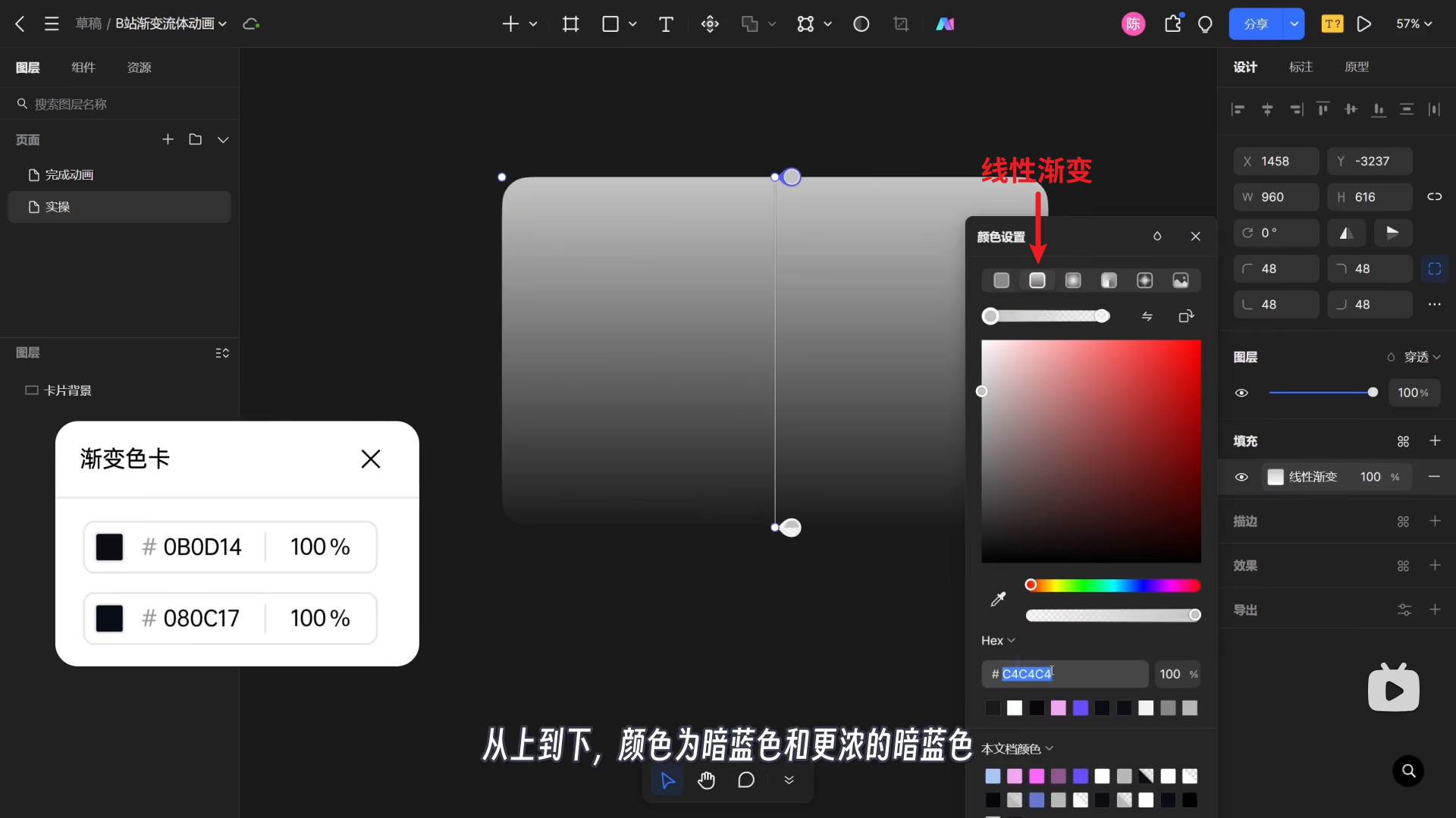Select the 设计 tab
The height and width of the screenshot is (818, 1456).
pyautogui.click(x=1245, y=67)
